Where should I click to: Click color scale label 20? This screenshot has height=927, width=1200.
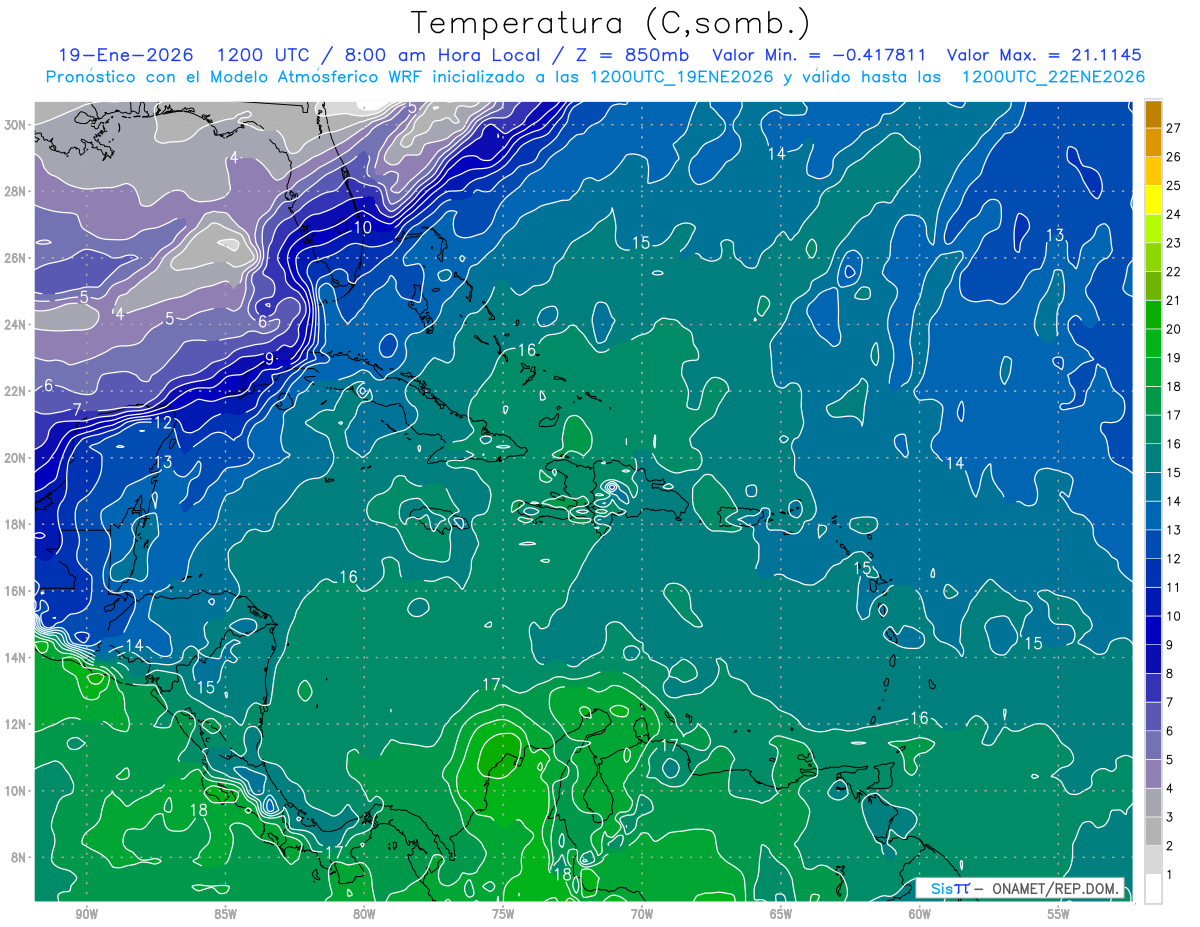(x=1173, y=328)
